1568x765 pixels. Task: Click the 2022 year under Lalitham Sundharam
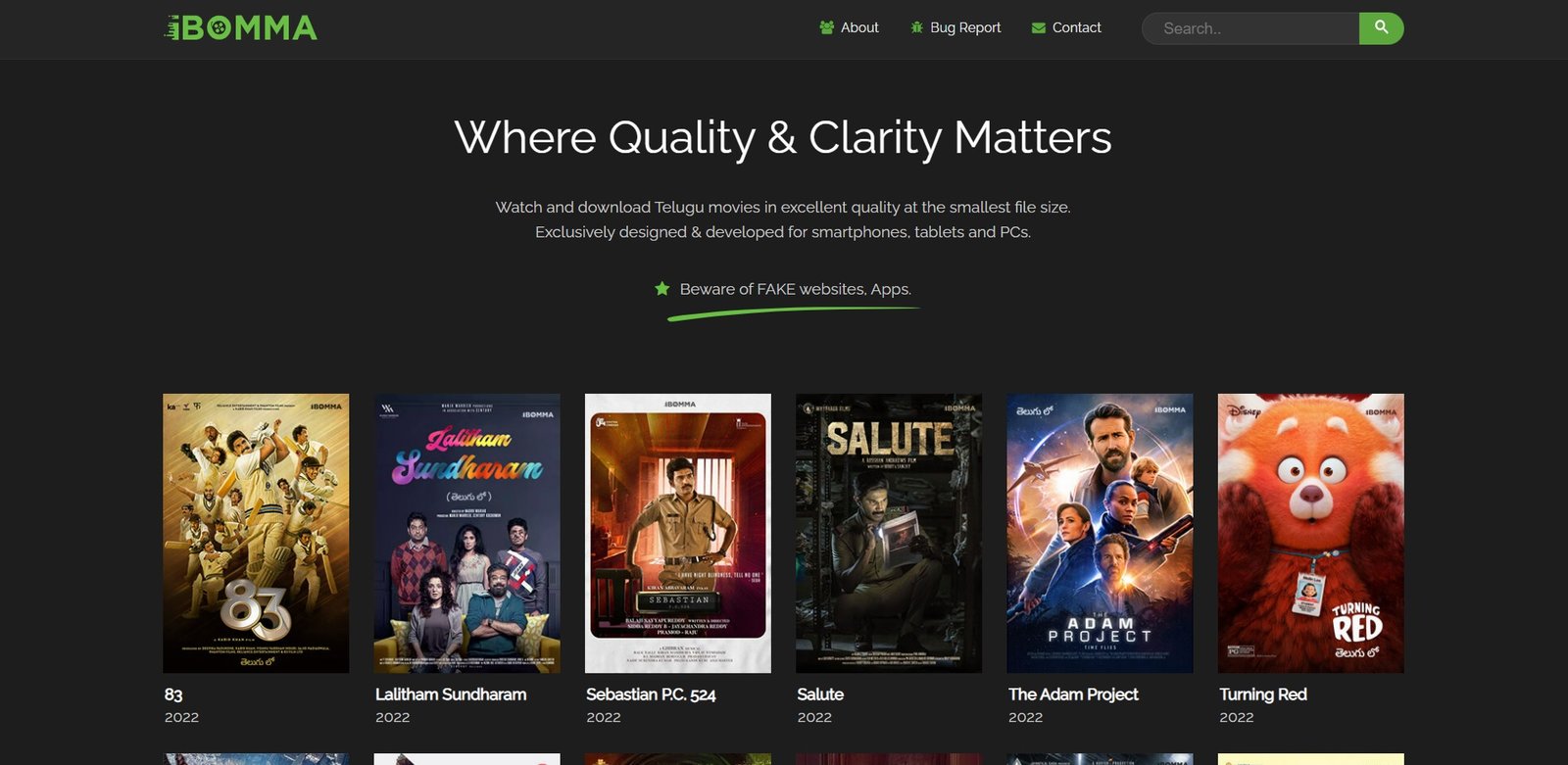tap(393, 717)
